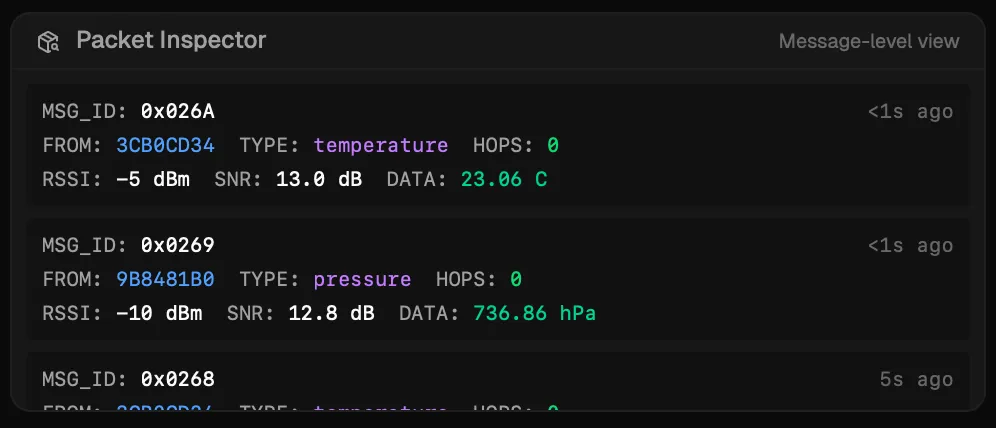
Task: Click the timestamp of message 0x026A
Action: click(910, 112)
